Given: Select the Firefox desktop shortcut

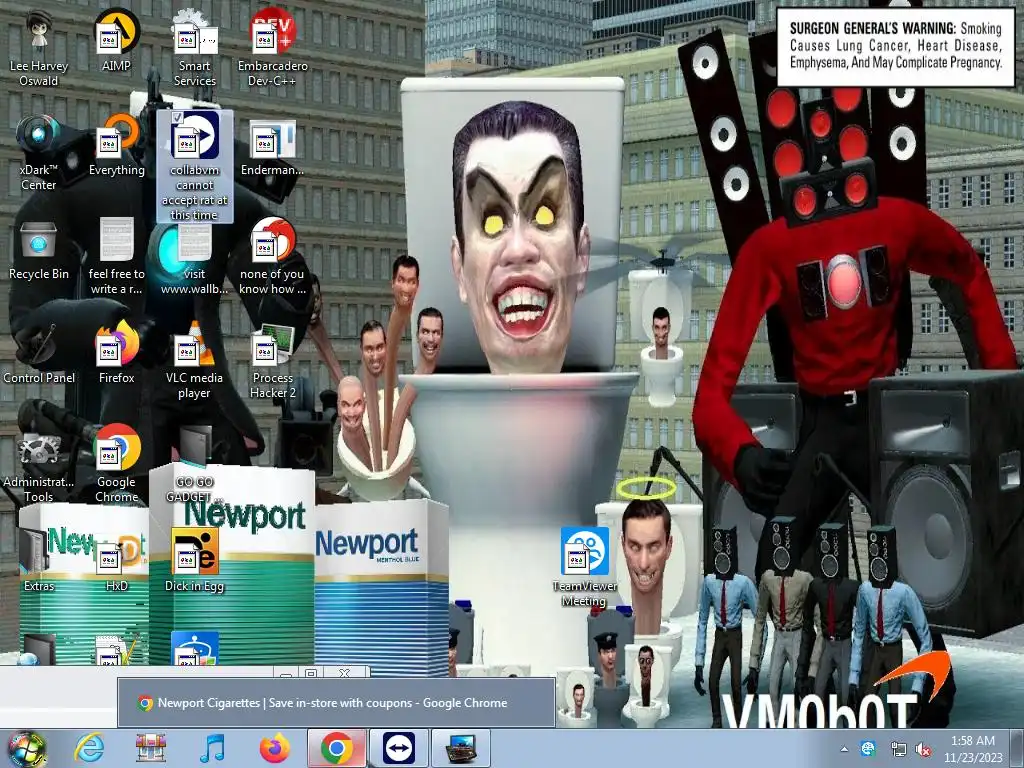Looking at the screenshot, I should (116, 353).
